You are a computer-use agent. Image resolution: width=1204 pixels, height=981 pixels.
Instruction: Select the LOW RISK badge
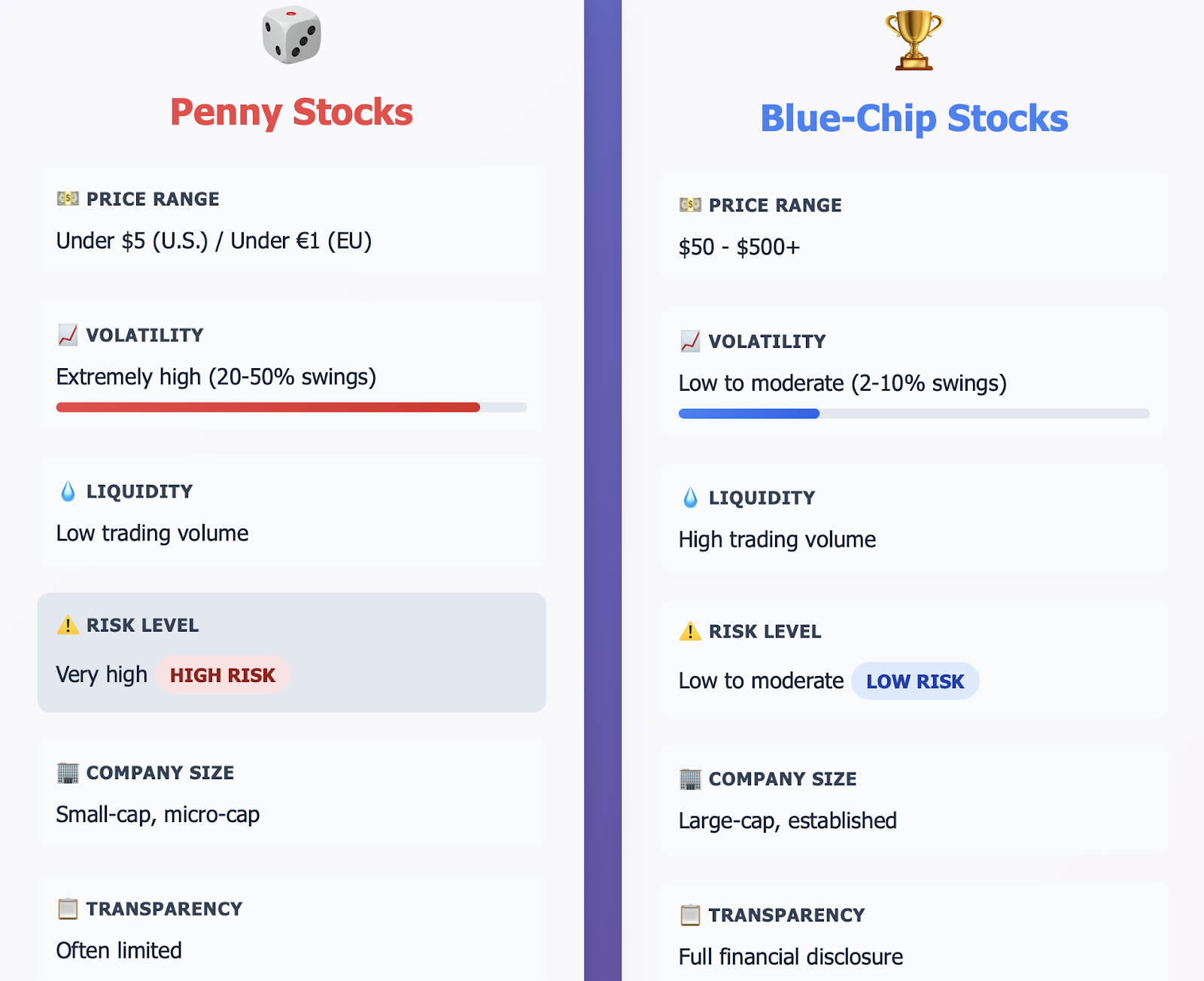point(915,681)
